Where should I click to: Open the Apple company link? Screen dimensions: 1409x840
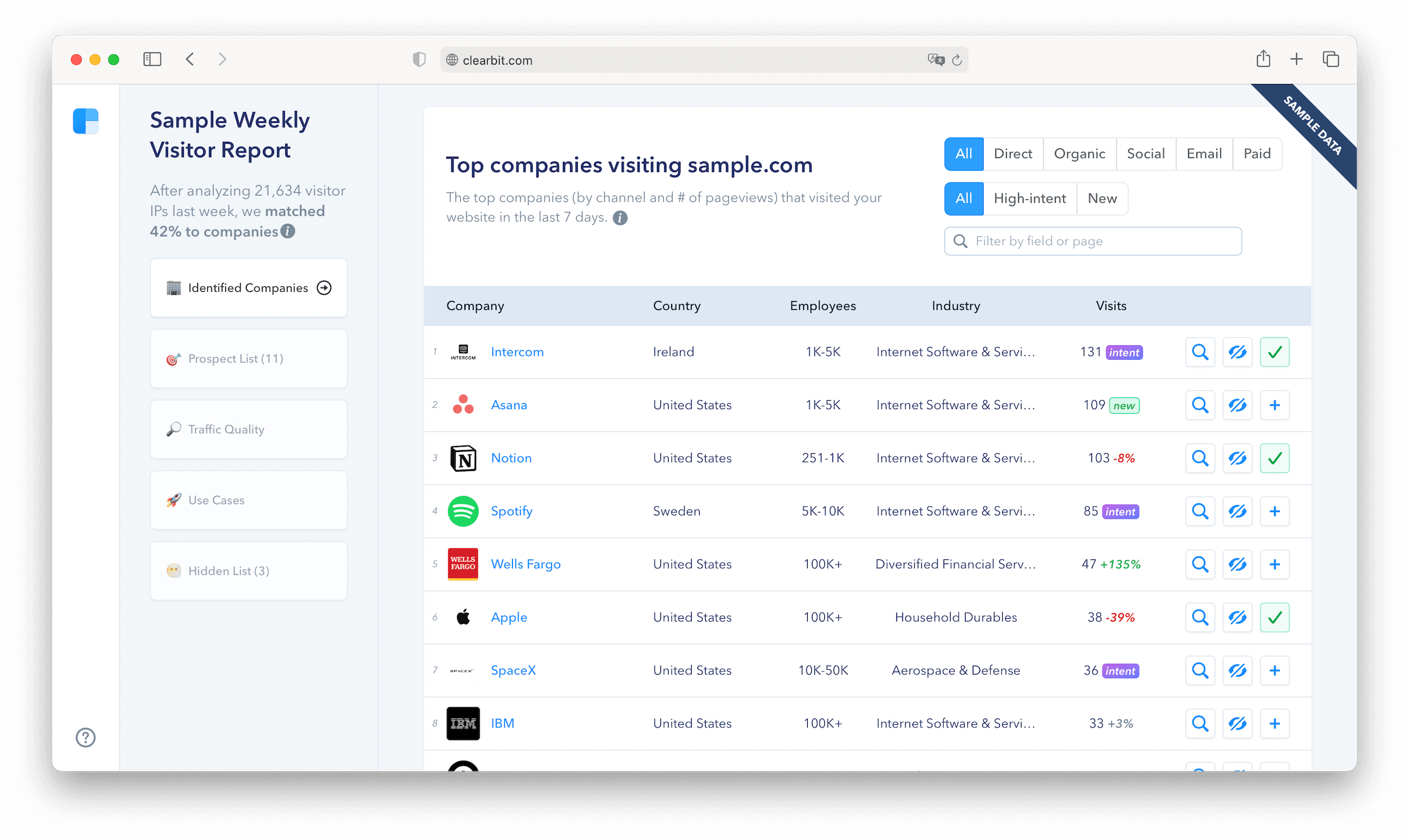[508, 617]
